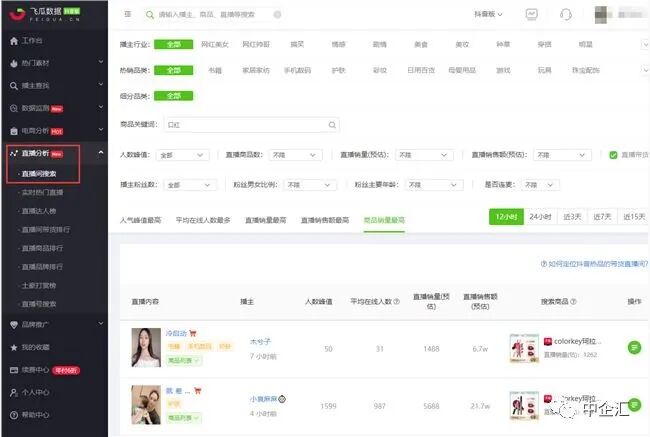The width and height of the screenshot is (650, 437).
Task: Open 品牌推广 diamond icon in sidebar
Action: (14, 325)
